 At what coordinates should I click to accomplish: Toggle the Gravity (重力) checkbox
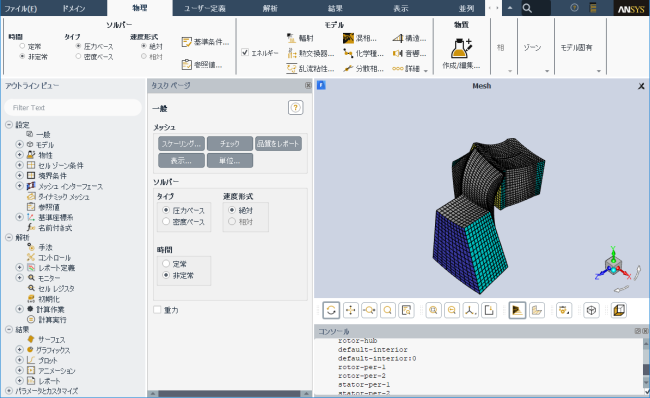[157, 310]
